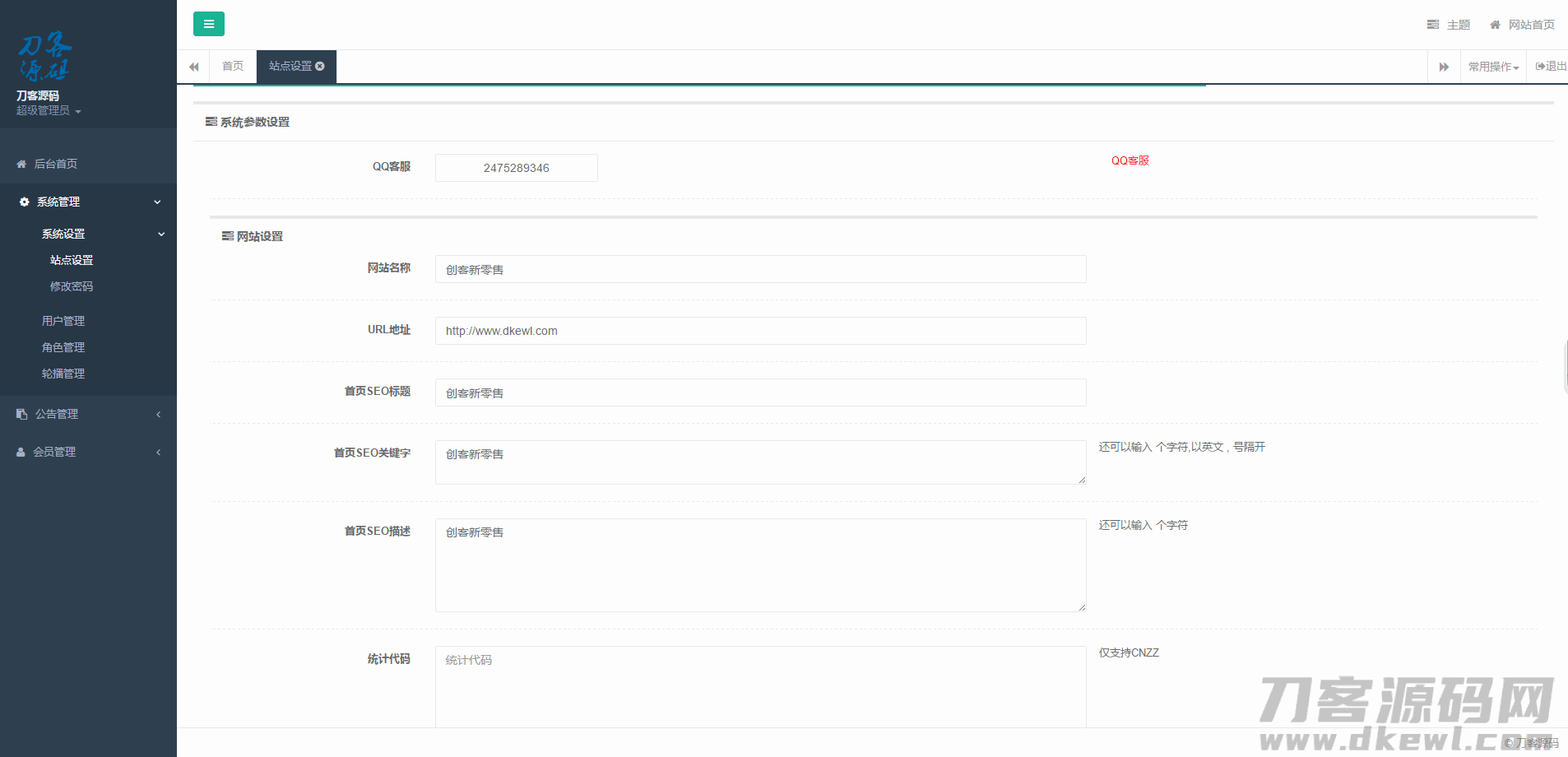1568x757 pixels.
Task: Click the tab scroll-right double arrow
Action: pos(1444,67)
